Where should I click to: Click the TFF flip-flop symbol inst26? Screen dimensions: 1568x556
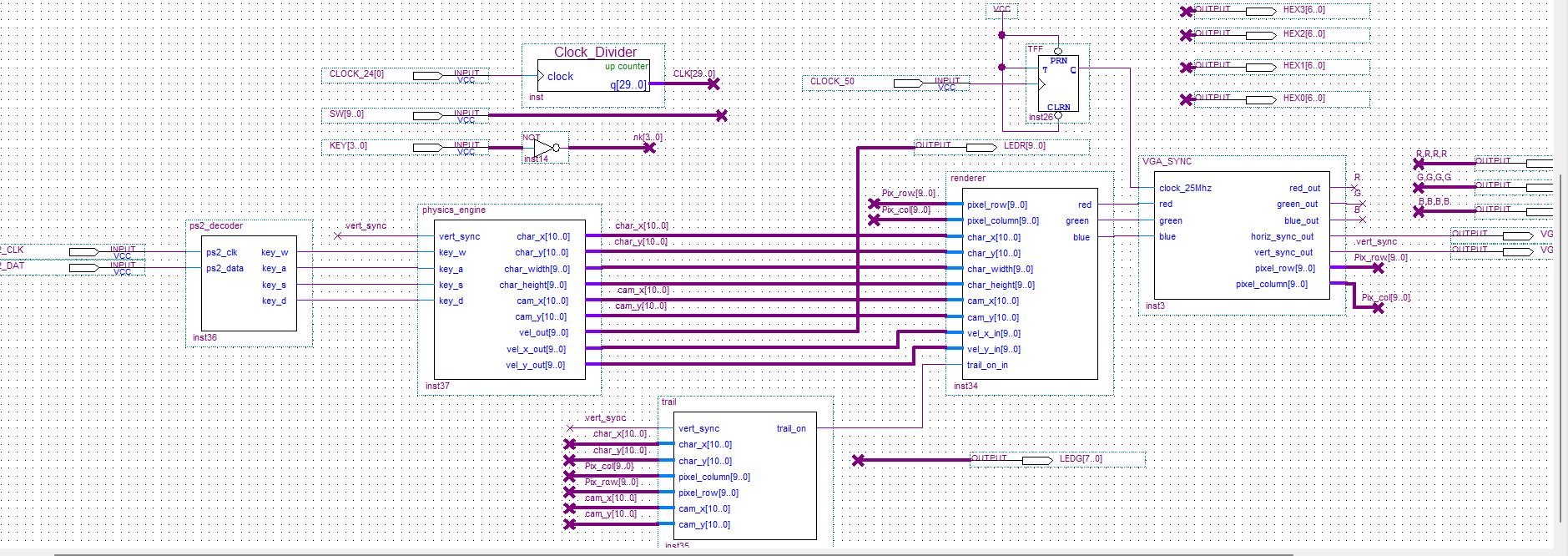(1057, 83)
